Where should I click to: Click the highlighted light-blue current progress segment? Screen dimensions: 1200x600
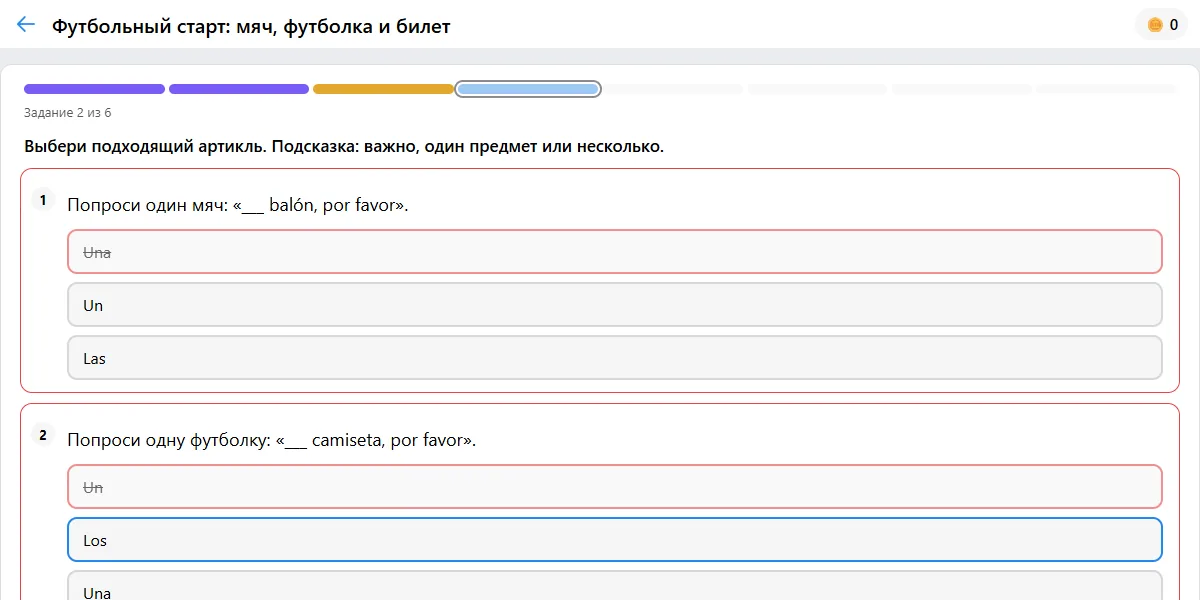(x=528, y=89)
